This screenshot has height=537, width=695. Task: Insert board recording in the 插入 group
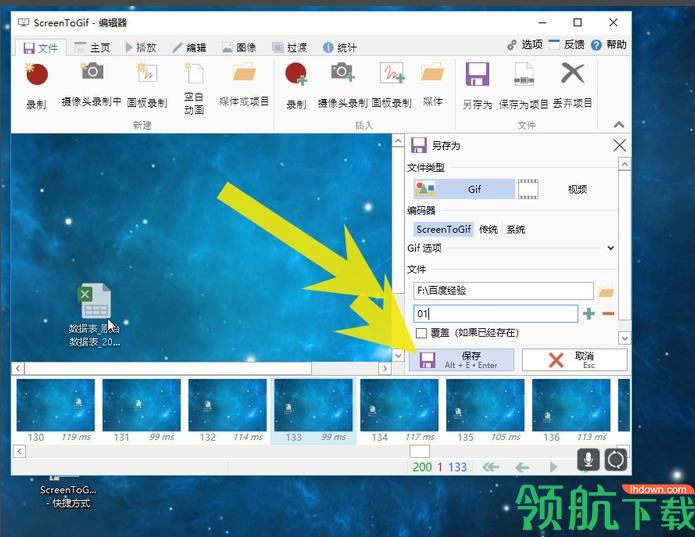pos(391,86)
